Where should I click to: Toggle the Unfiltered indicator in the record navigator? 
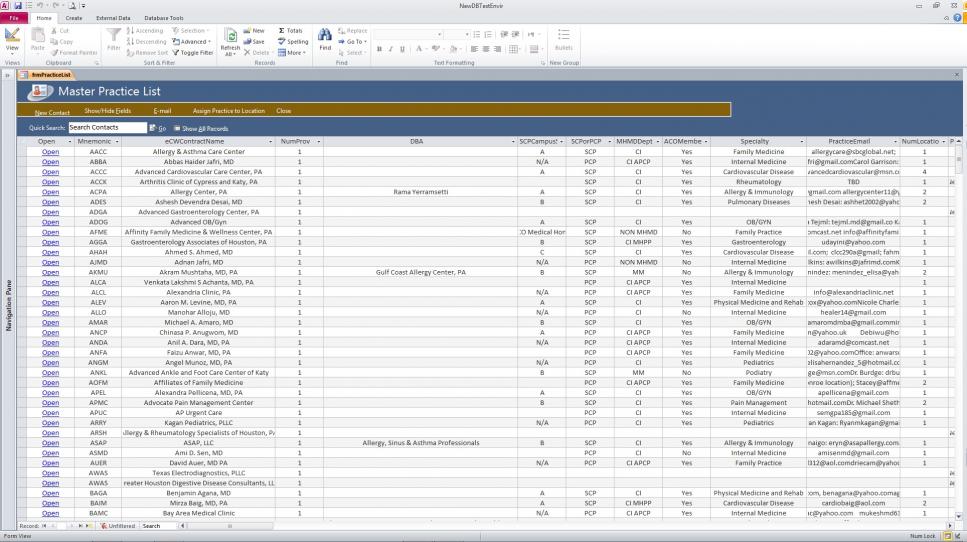pyautogui.click(x=118, y=525)
